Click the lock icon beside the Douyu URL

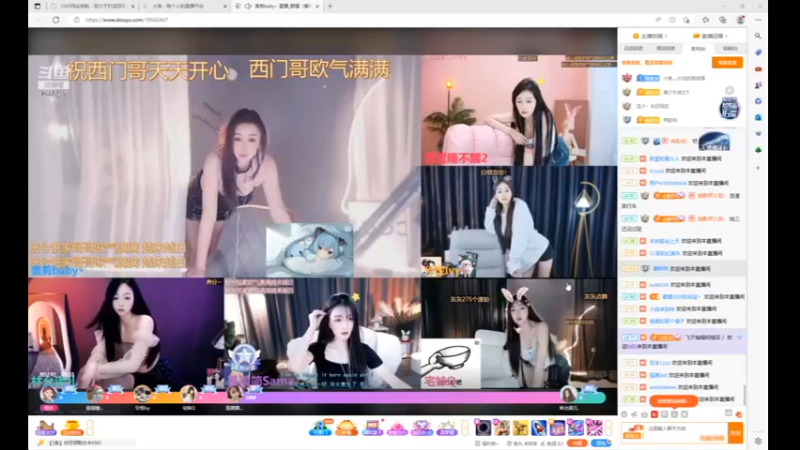coord(77,20)
